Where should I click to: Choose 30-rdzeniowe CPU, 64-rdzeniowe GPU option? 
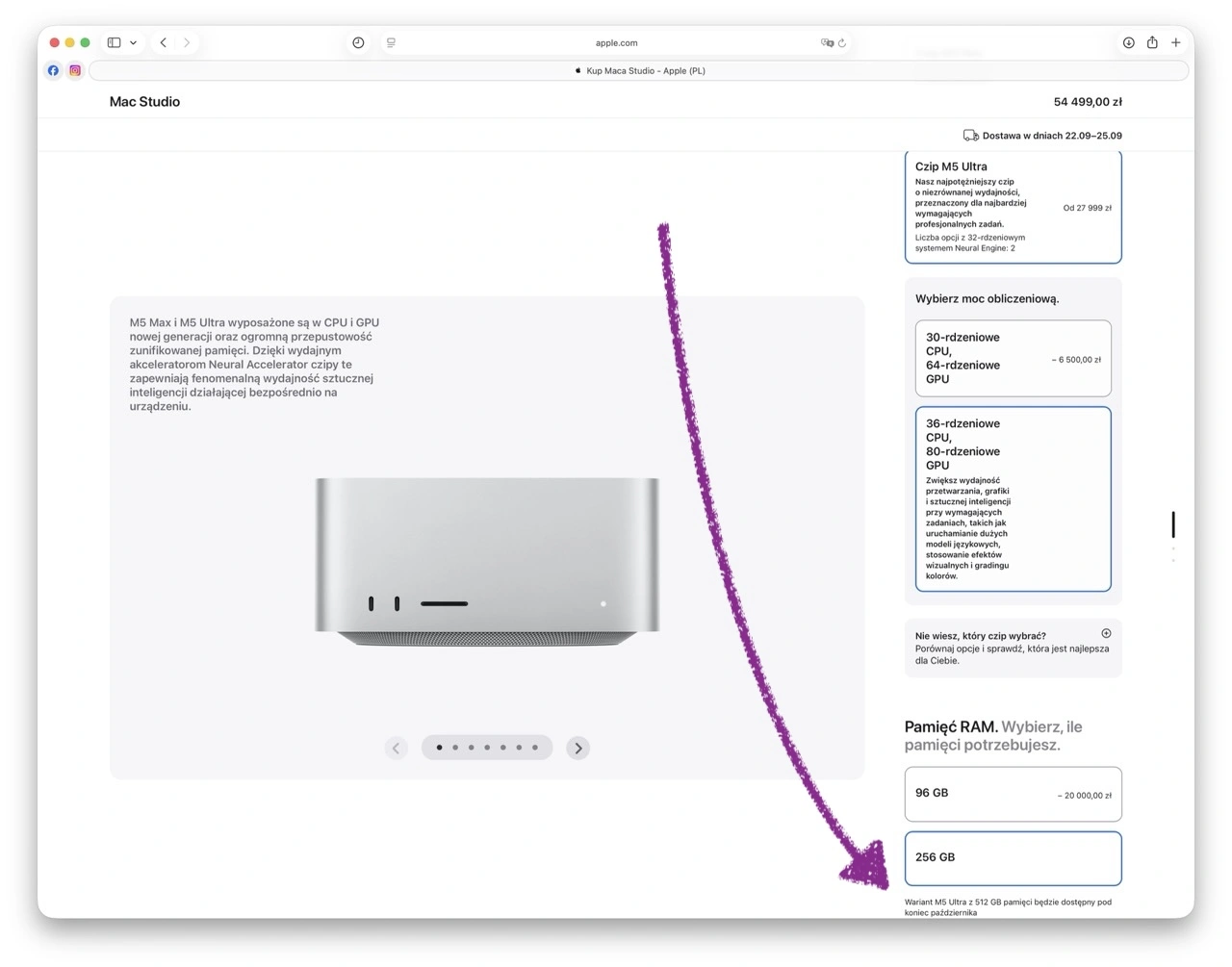tap(1013, 358)
